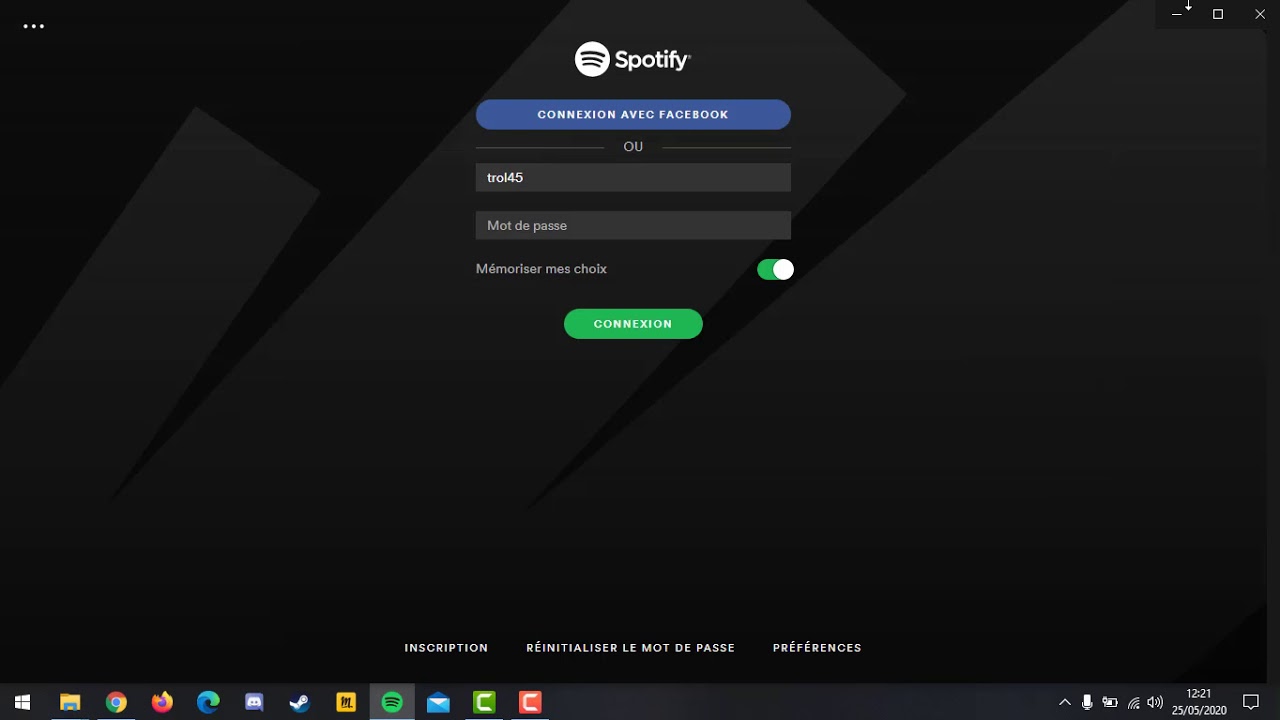This screenshot has height=720, width=1280.
Task: Launch Firefox from the taskbar
Action: pos(162,702)
